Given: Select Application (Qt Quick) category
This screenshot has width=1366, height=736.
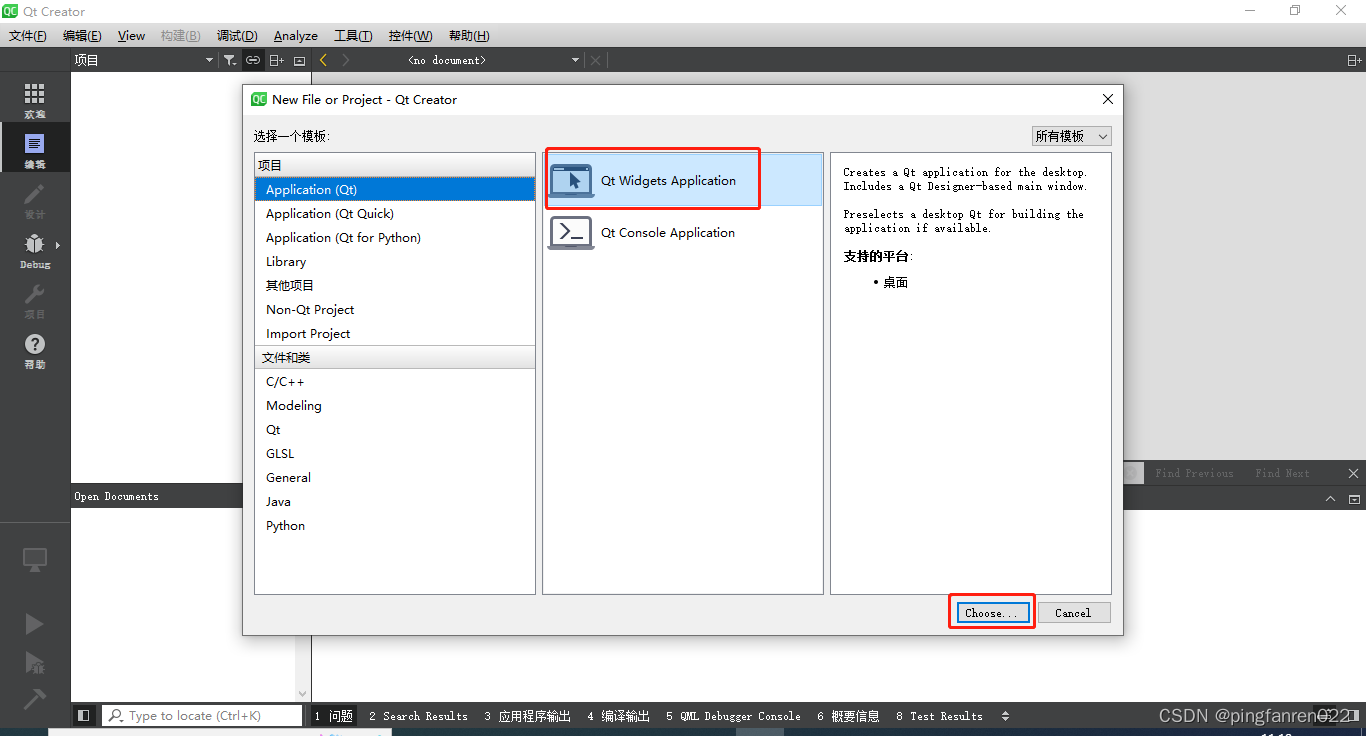Looking at the screenshot, I should tap(395, 214).
